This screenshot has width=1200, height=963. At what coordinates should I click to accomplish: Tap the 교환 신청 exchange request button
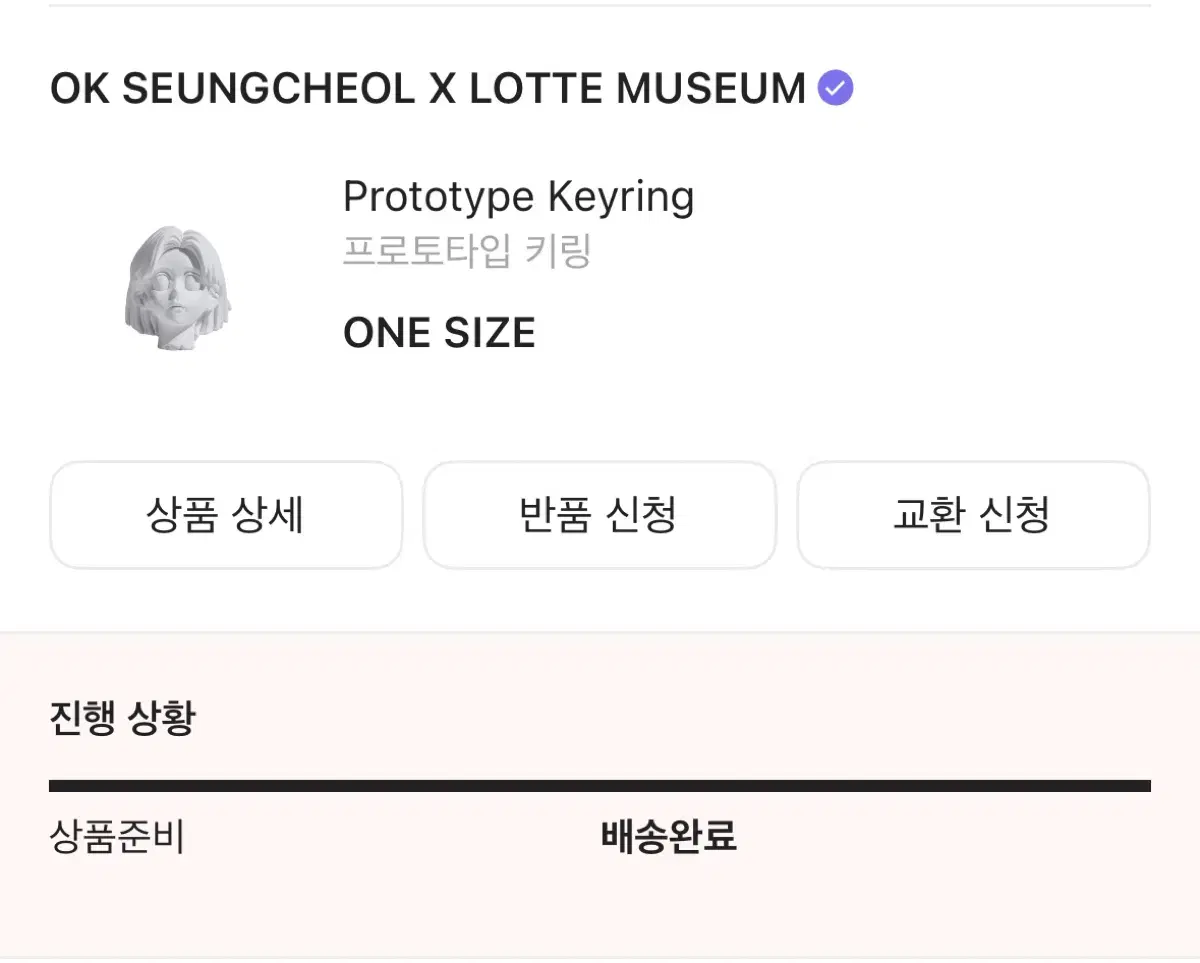click(x=972, y=515)
